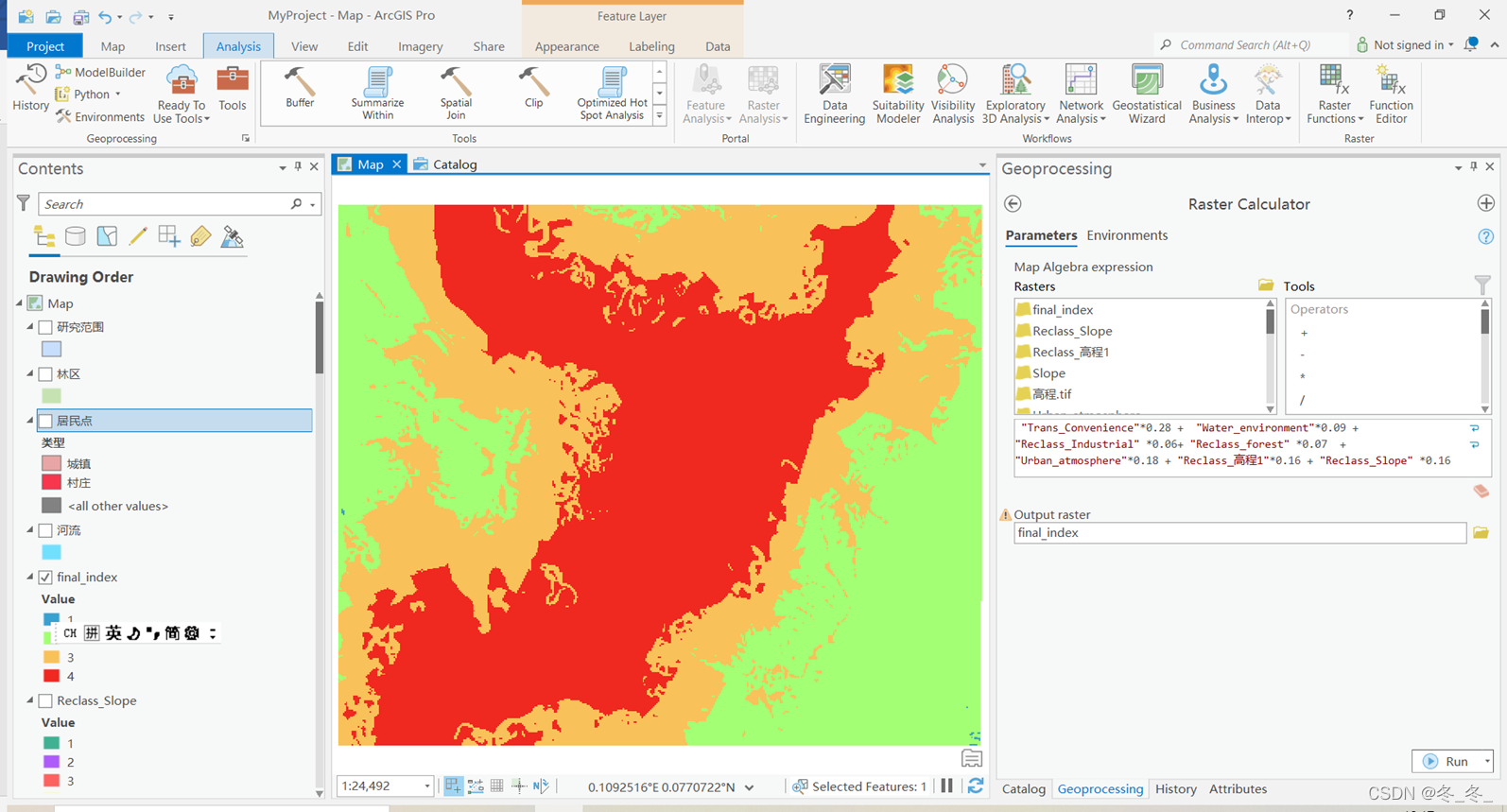
Task: Open the Suitability Modeler
Action: tap(898, 94)
